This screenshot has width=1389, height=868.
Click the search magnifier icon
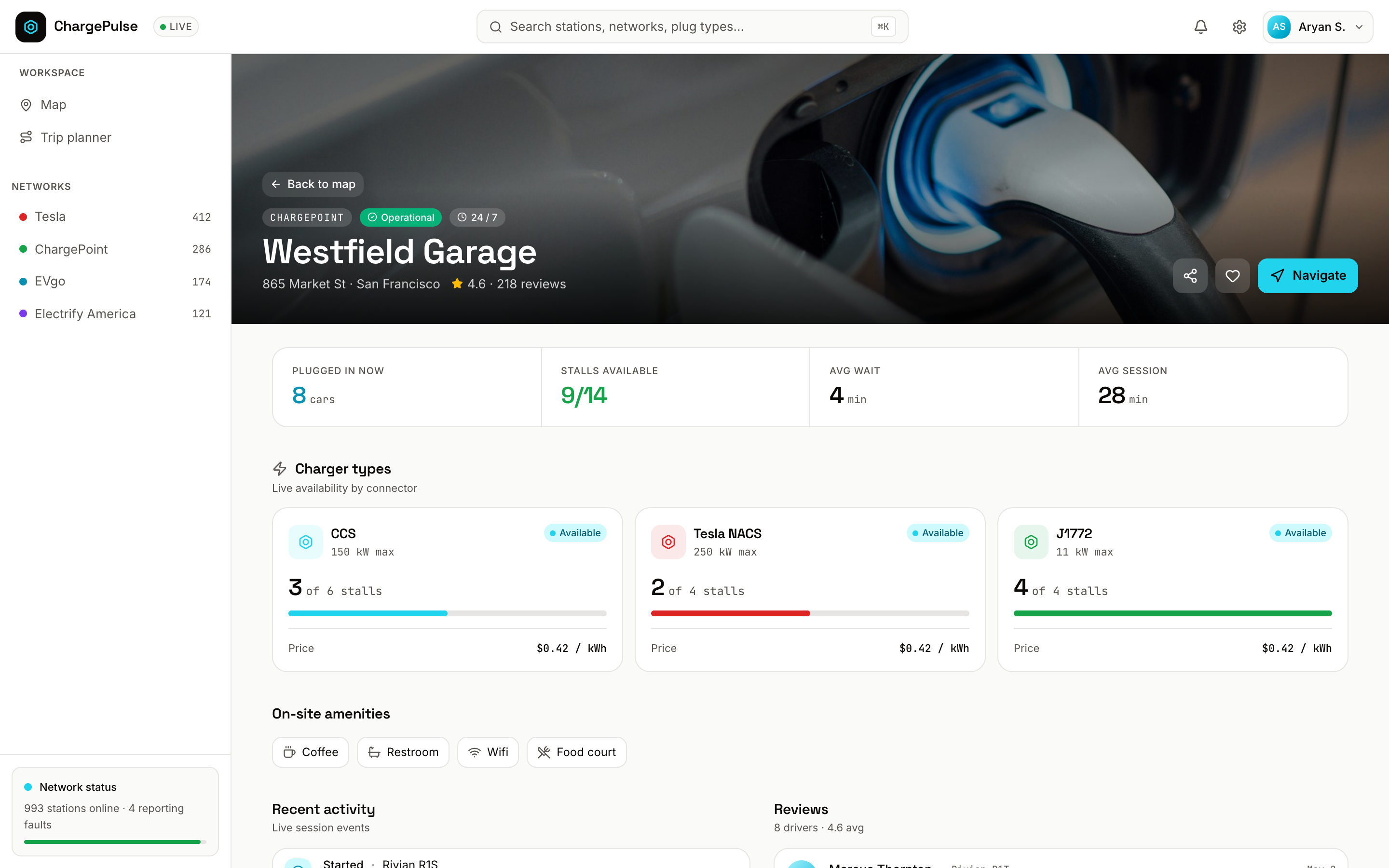click(x=496, y=27)
